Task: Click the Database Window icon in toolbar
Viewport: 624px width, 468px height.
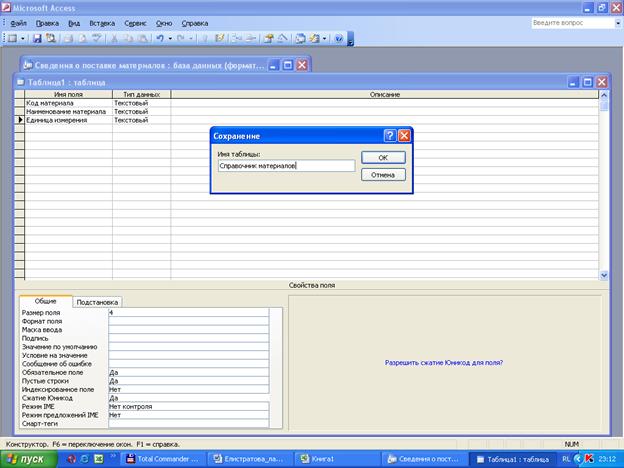Action: coord(301,38)
